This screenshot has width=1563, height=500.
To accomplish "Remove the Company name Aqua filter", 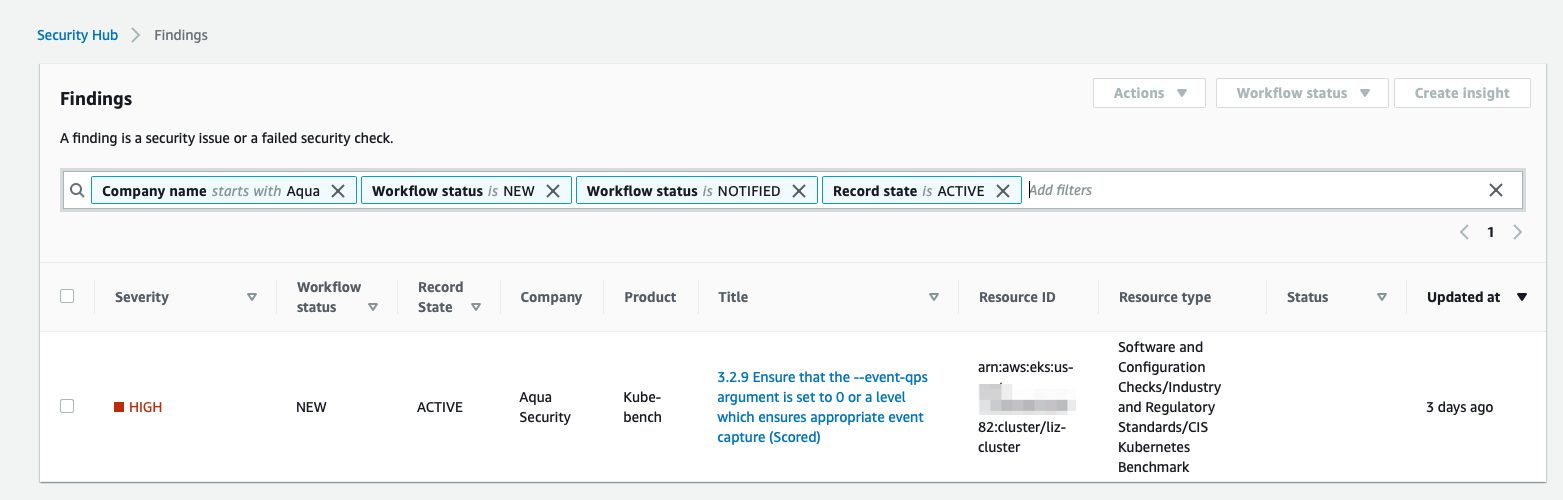I will point(338,191).
